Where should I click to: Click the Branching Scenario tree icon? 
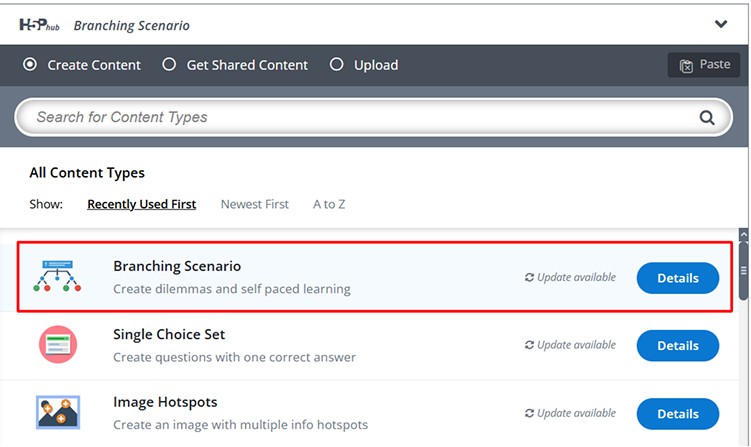[57, 276]
